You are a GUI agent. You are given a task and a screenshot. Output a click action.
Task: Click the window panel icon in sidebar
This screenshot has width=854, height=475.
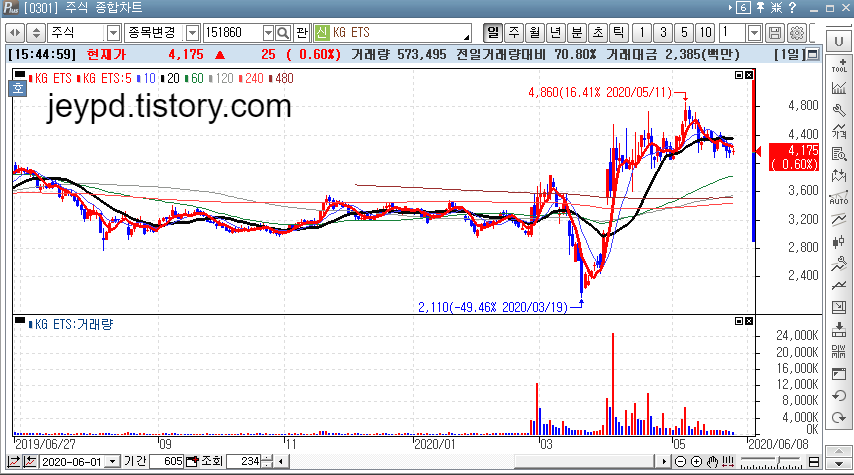839,374
